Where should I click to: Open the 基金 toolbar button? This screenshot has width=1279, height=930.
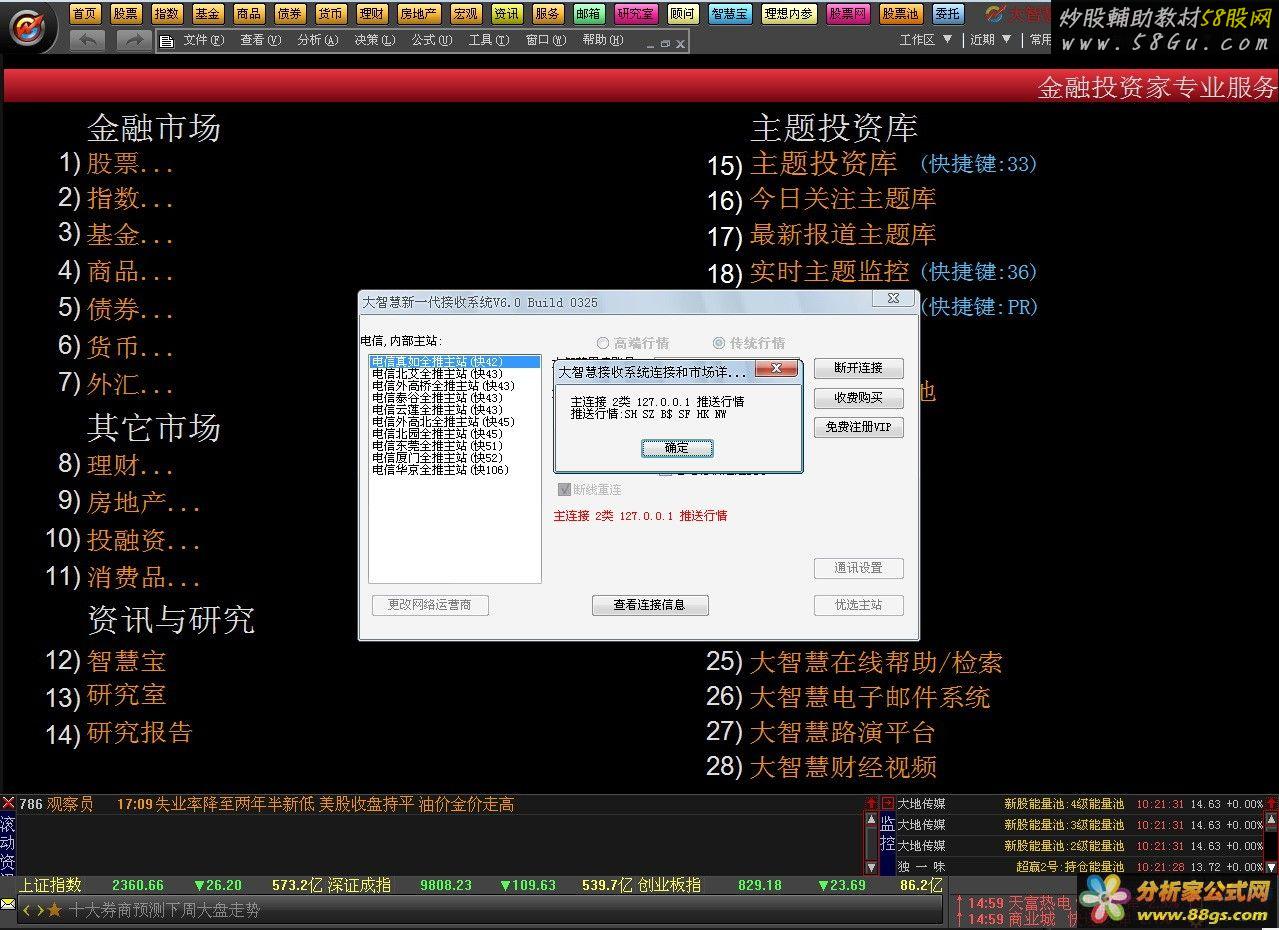(207, 13)
